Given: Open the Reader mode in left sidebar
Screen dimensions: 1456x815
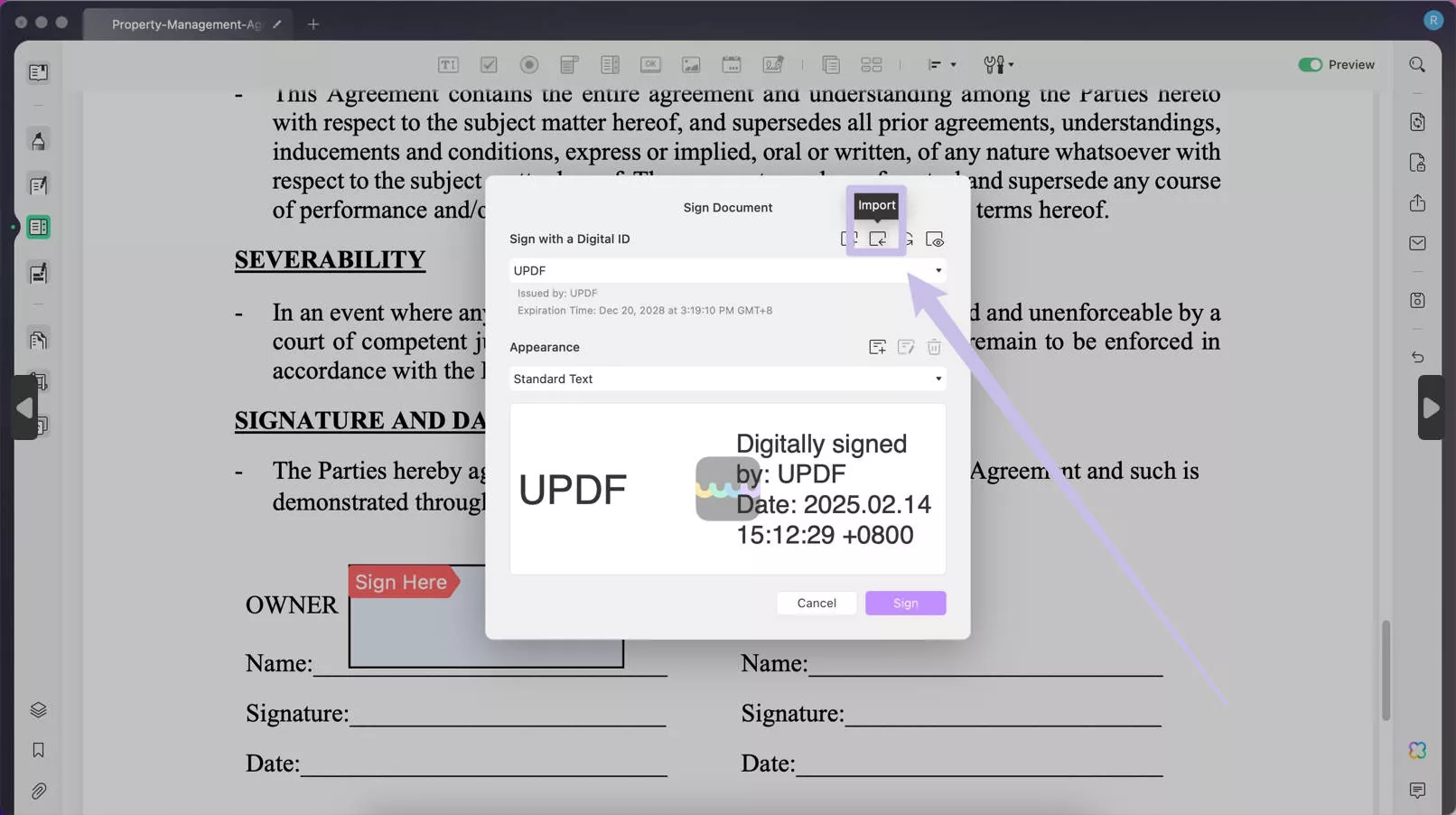Looking at the screenshot, I should (x=38, y=72).
